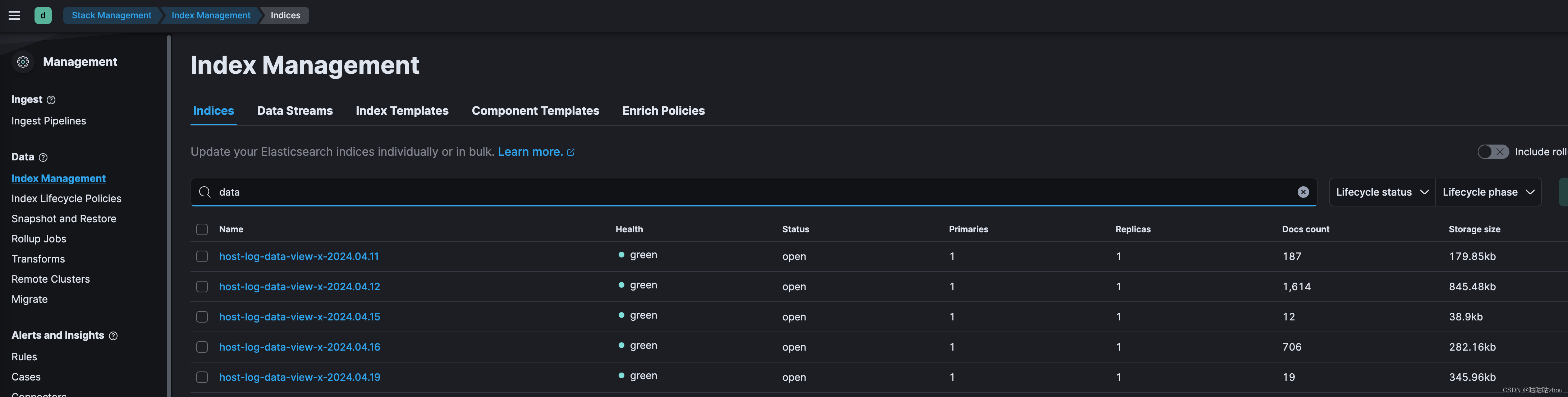Click green health for host-log-data-view-x-2024.04.11
This screenshot has height=397, width=1568.
pyautogui.click(x=638, y=255)
